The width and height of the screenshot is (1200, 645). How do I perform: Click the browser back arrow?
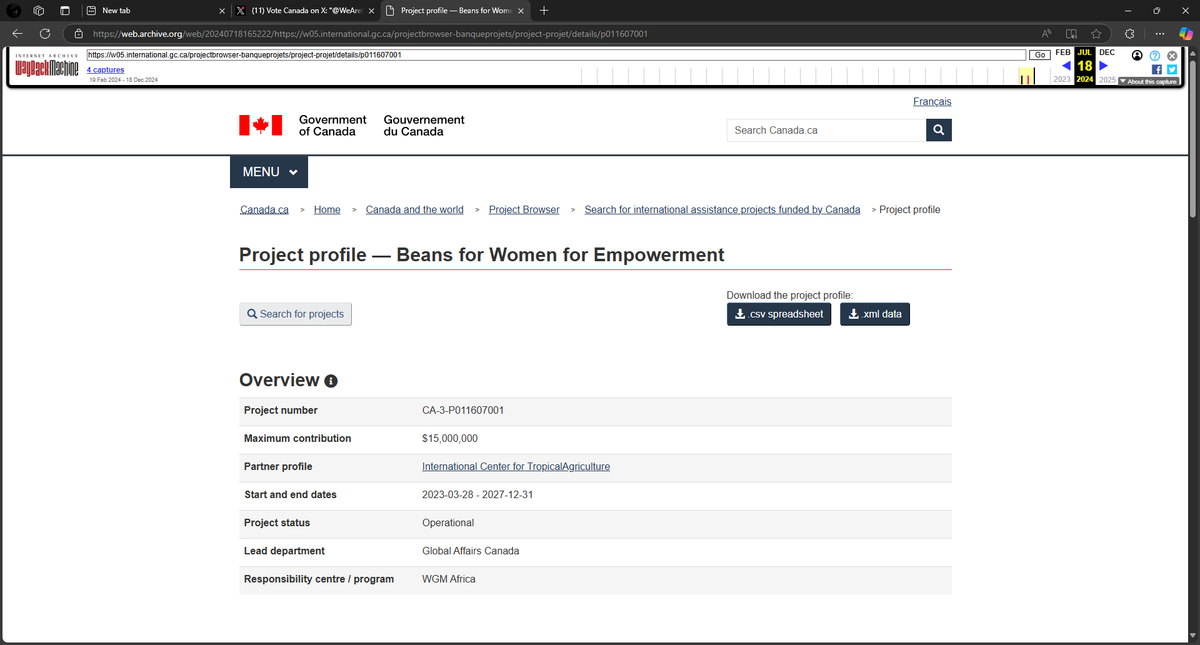(17, 33)
